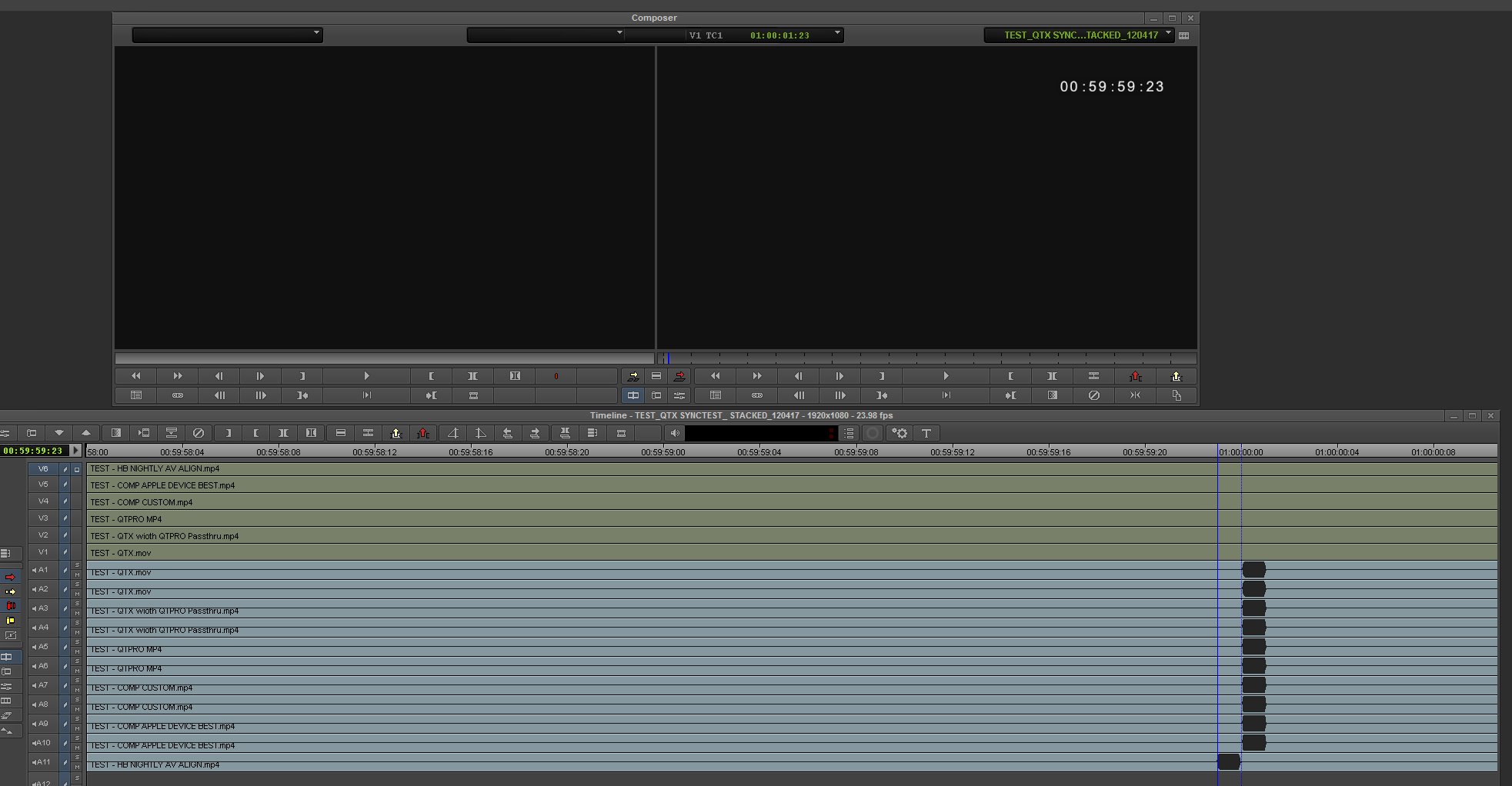Image resolution: width=1512 pixels, height=786 pixels.
Task: Click the speaker icon in the timeline toolbar
Action: (675, 433)
